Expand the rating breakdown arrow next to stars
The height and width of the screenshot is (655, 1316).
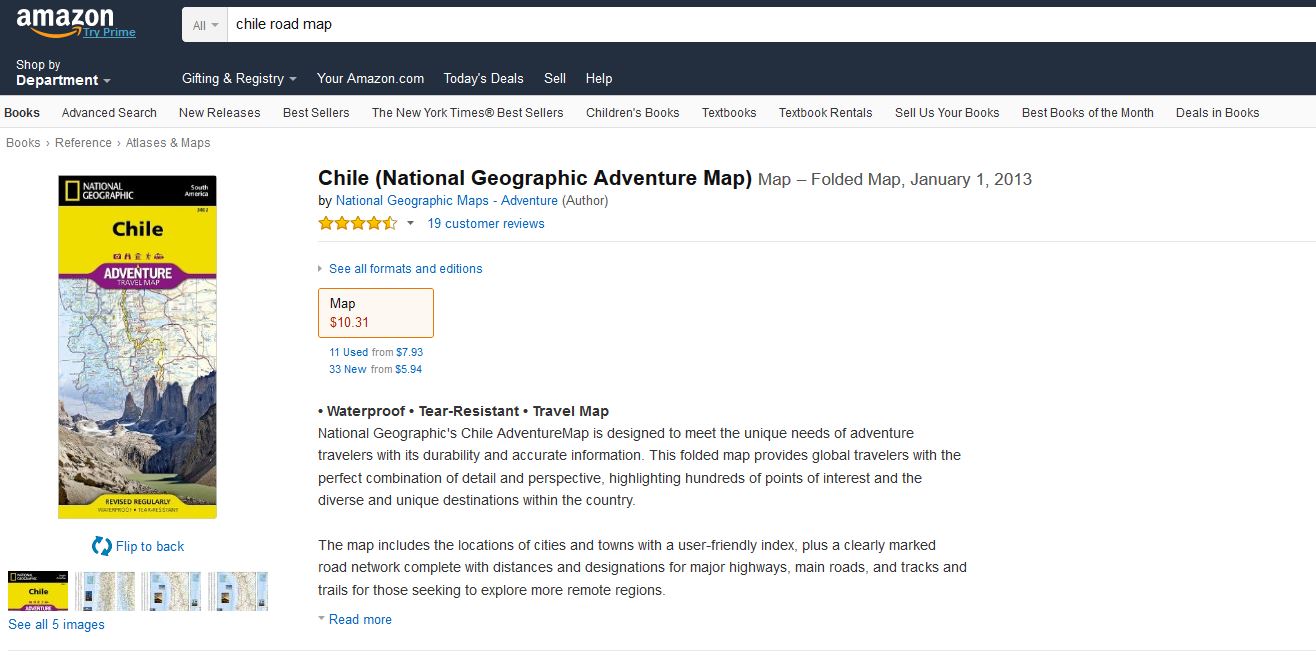click(410, 224)
